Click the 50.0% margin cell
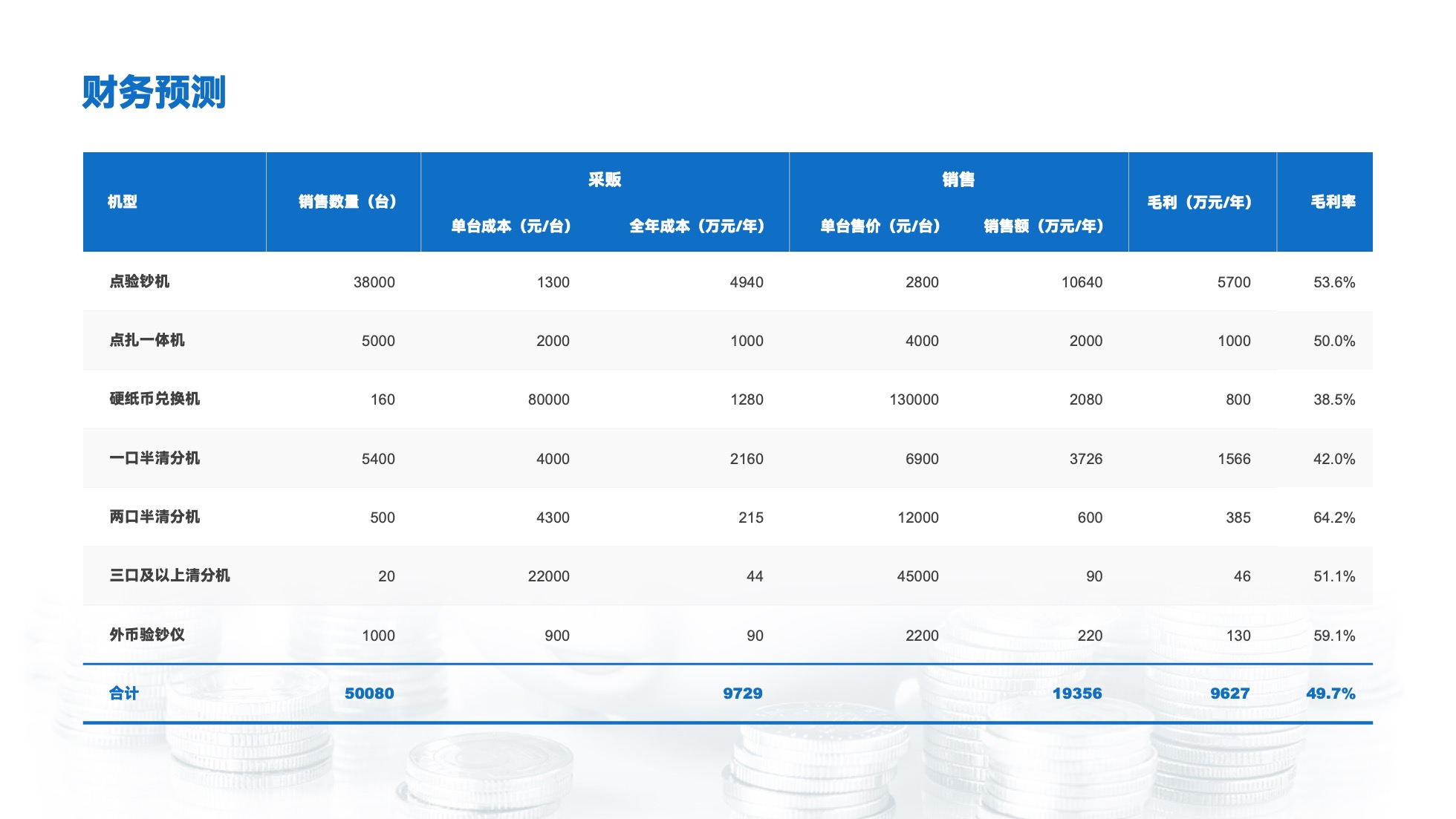Image resolution: width=1456 pixels, height=819 pixels. 1334,341
